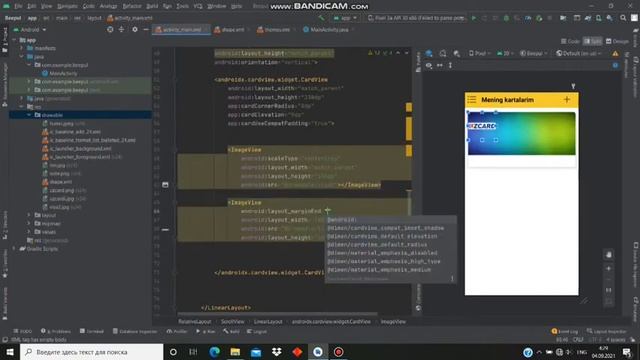Click the view options eye icon in the preview
The width and height of the screenshot is (640, 360).
coord(429,65)
